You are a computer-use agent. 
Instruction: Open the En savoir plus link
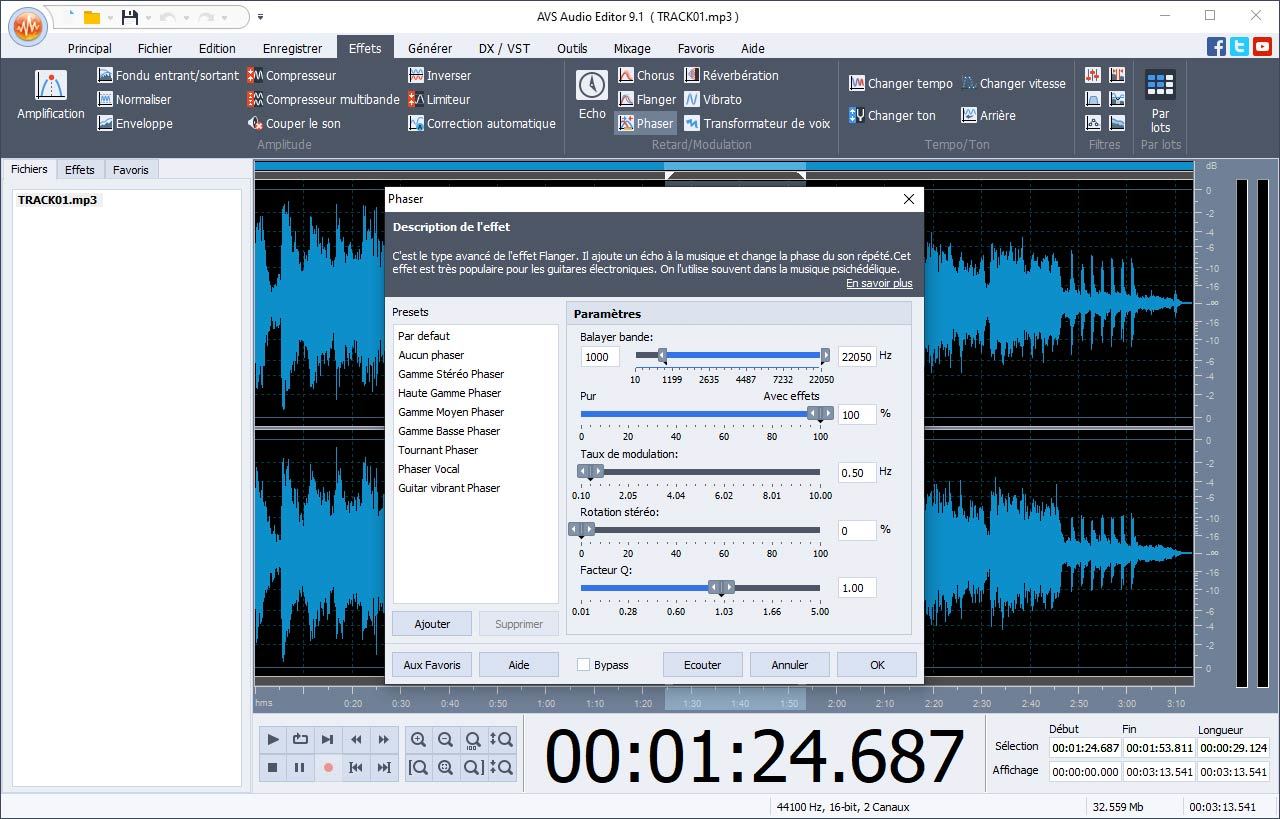click(879, 283)
